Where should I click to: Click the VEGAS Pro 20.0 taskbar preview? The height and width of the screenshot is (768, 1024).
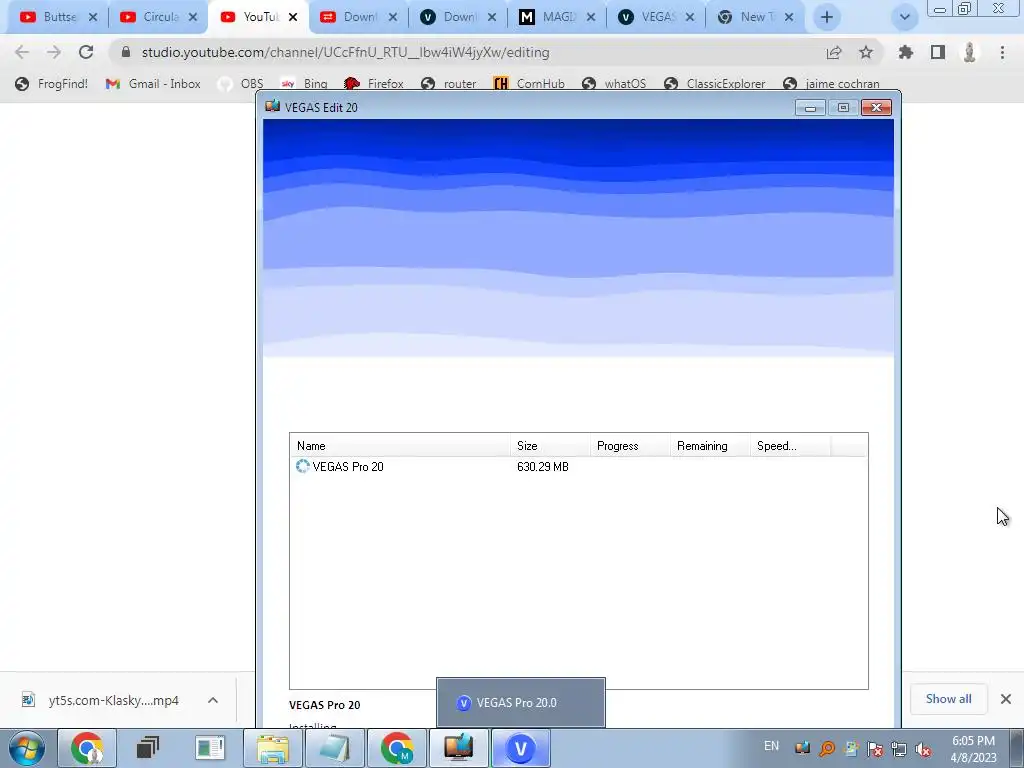[x=520, y=703]
